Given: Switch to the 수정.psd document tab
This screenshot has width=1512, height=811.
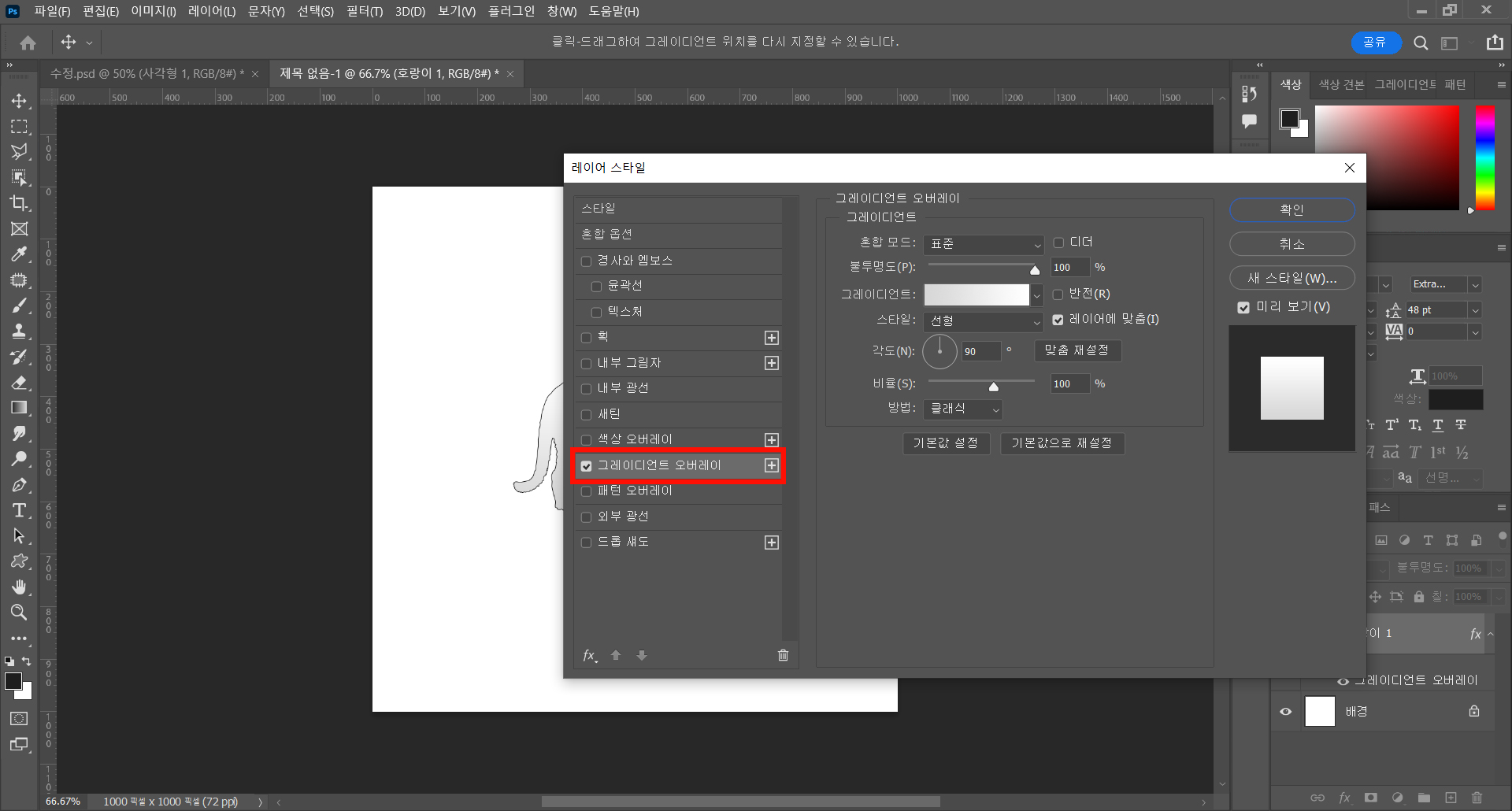Looking at the screenshot, I should click(147, 73).
